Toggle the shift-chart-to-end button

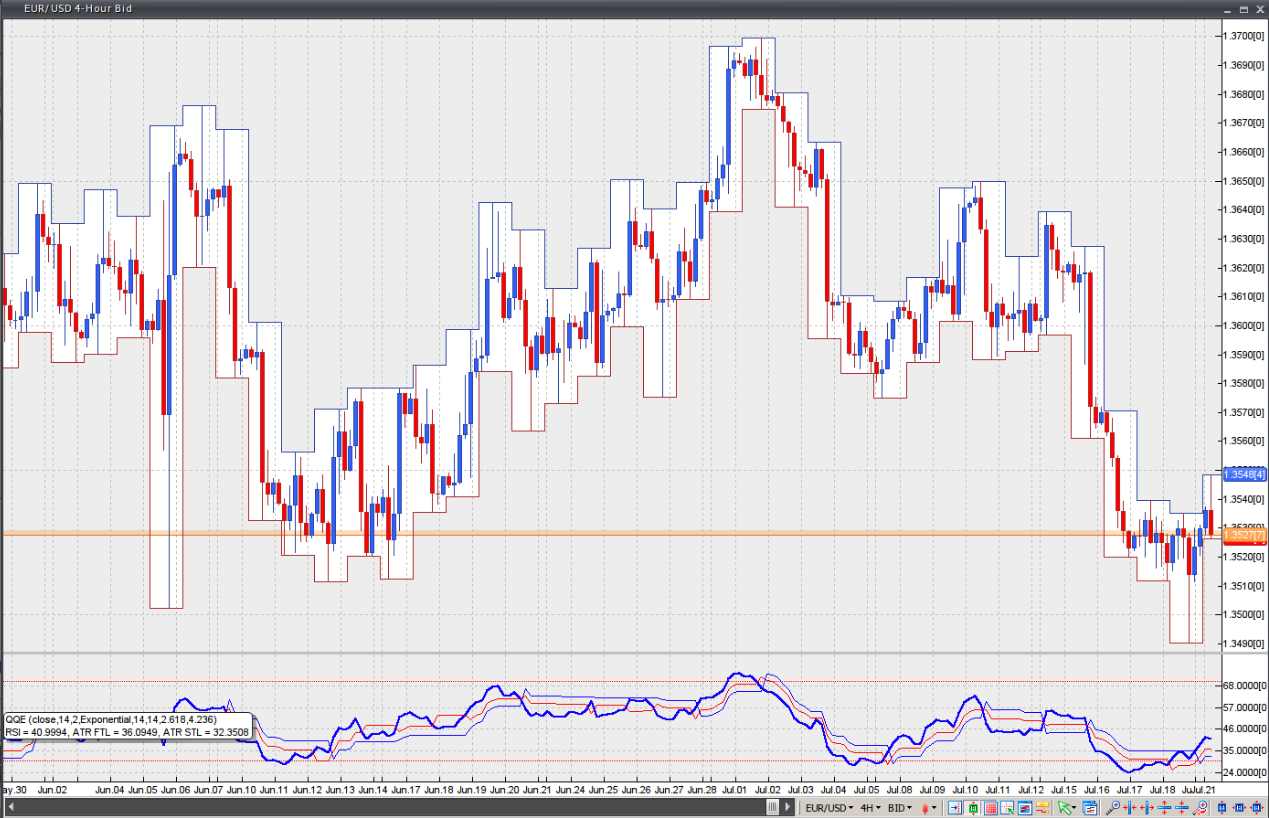click(955, 807)
